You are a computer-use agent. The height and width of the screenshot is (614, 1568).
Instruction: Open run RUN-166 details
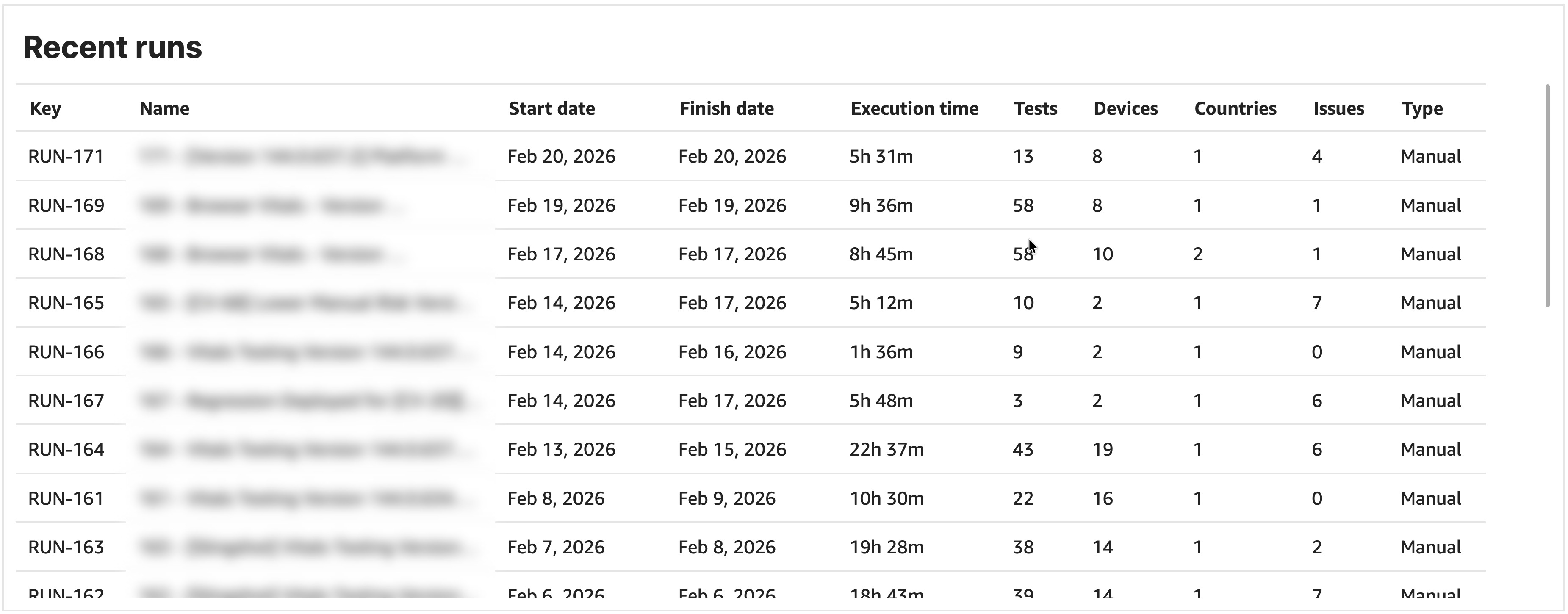pyautogui.click(x=66, y=352)
